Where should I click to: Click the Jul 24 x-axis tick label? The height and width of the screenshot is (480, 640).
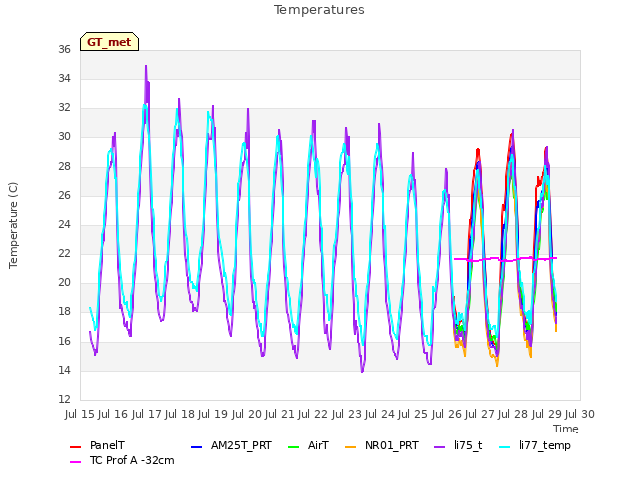380,414
